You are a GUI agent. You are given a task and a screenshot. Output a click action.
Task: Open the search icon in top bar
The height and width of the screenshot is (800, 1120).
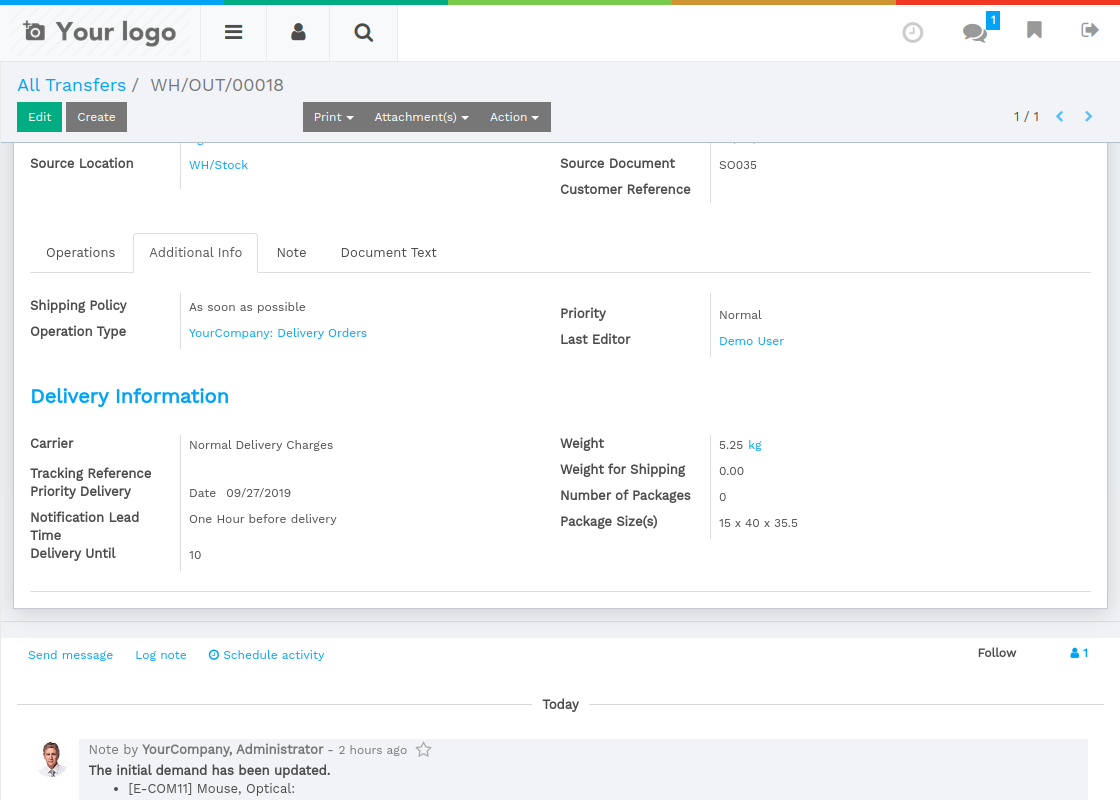(x=362, y=32)
